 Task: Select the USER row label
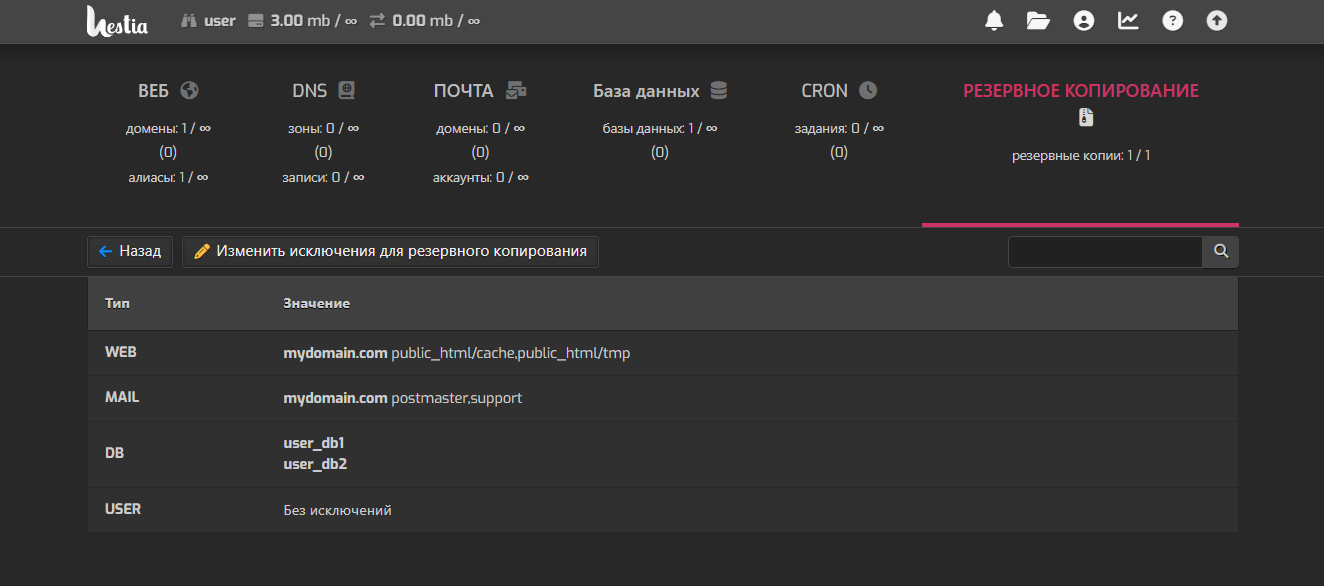point(123,509)
